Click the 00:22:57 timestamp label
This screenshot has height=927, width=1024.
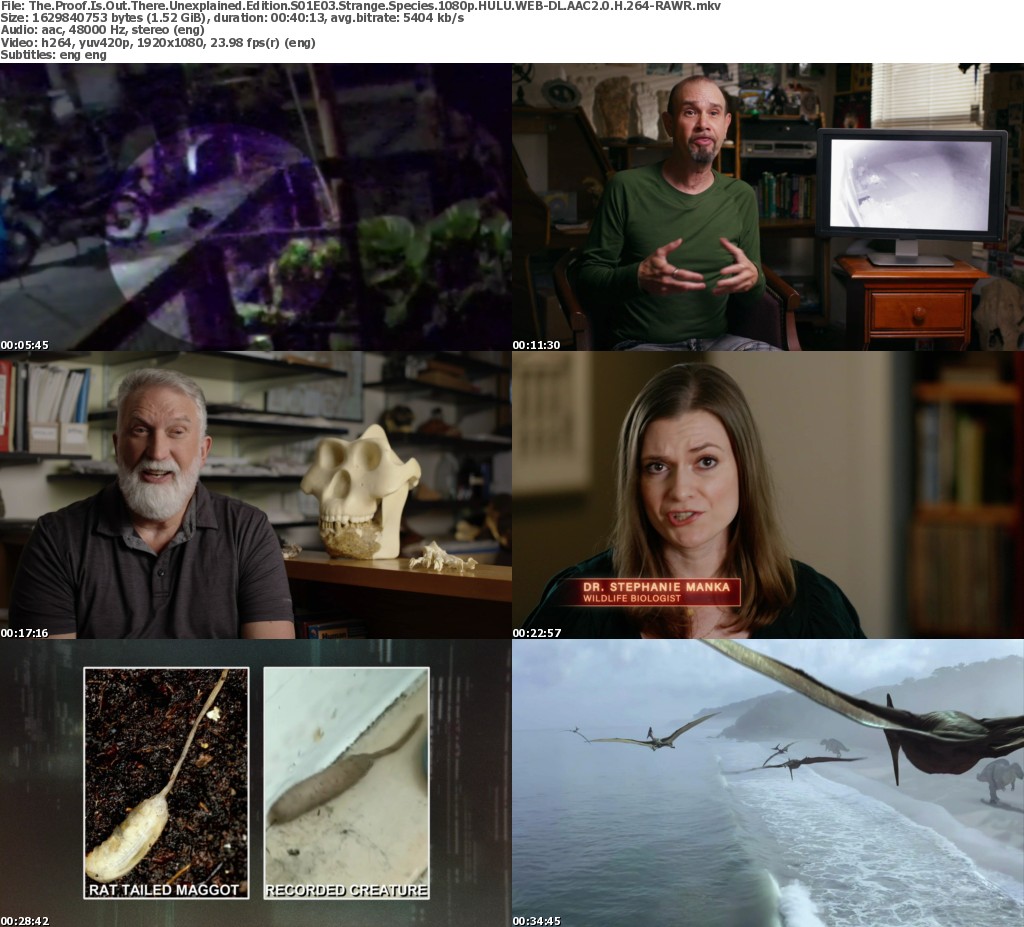(x=537, y=633)
